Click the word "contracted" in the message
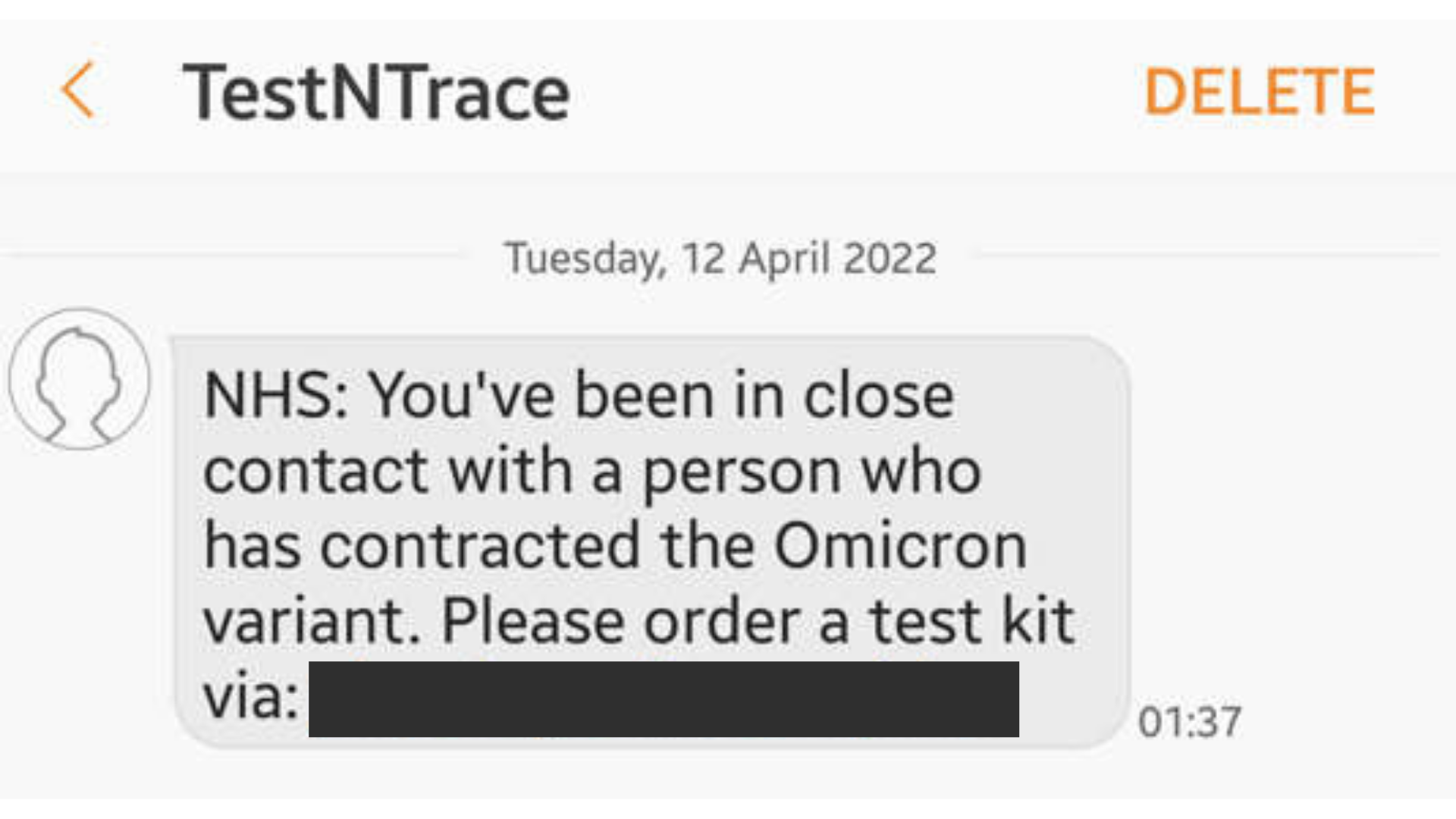1456x819 pixels. [481, 546]
